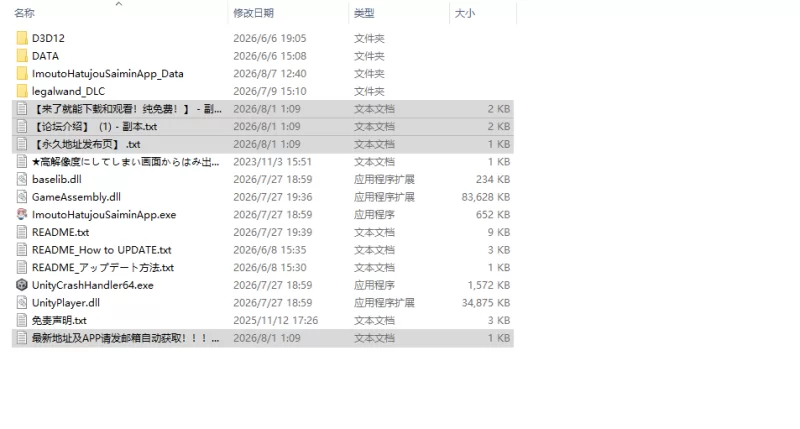Click the baselib.dll file icon
The image size is (800, 429).
pyautogui.click(x=21, y=179)
